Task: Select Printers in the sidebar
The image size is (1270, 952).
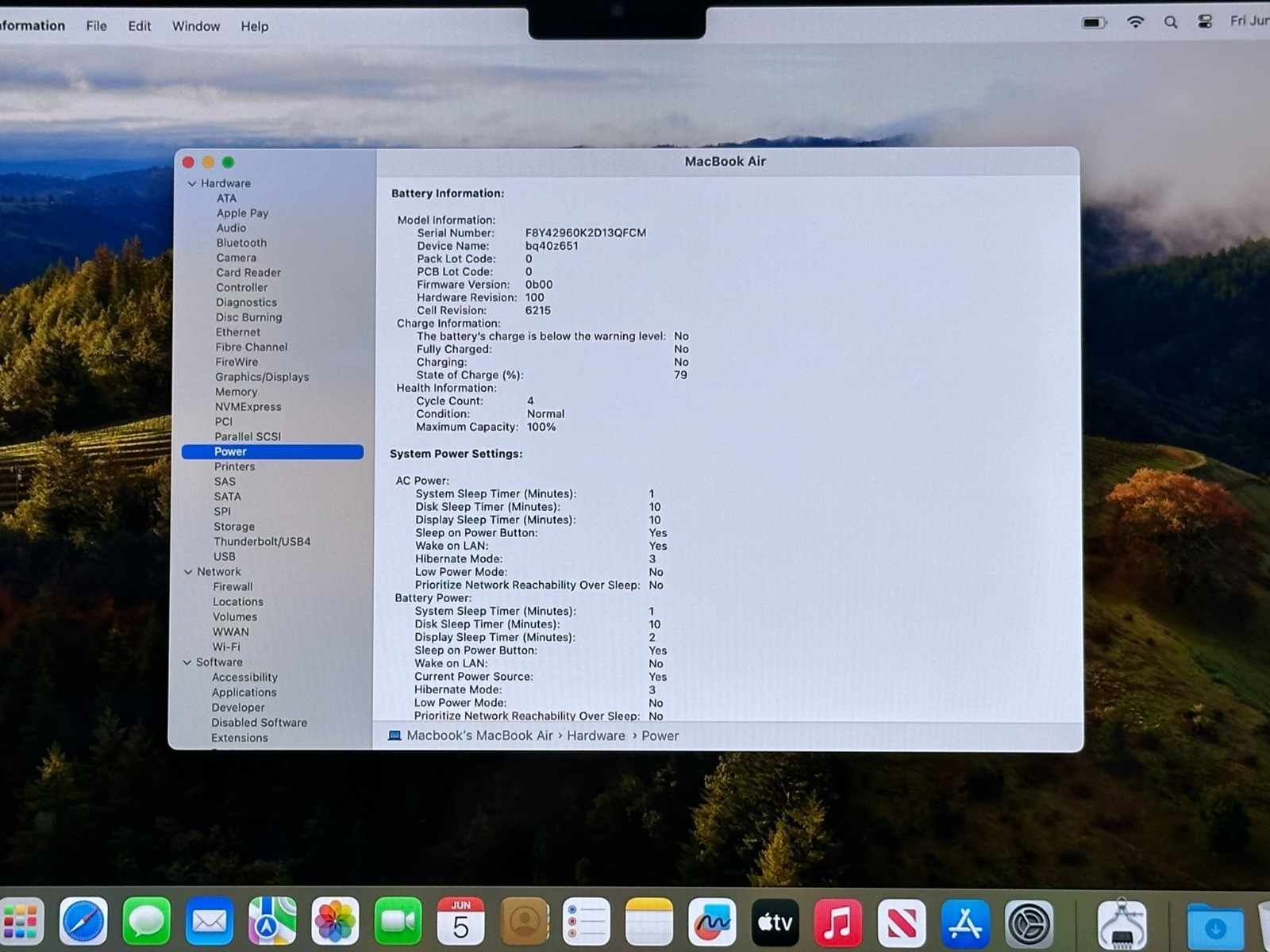Action: click(234, 466)
